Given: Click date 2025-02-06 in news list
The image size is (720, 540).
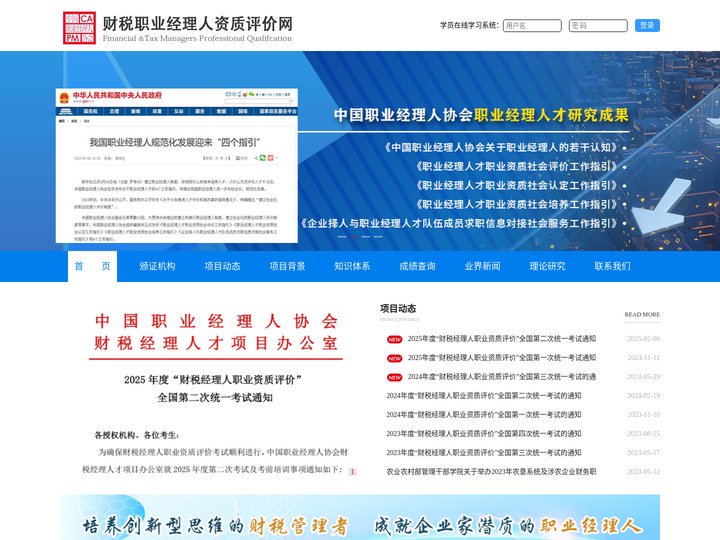Looking at the screenshot, I should (643, 338).
